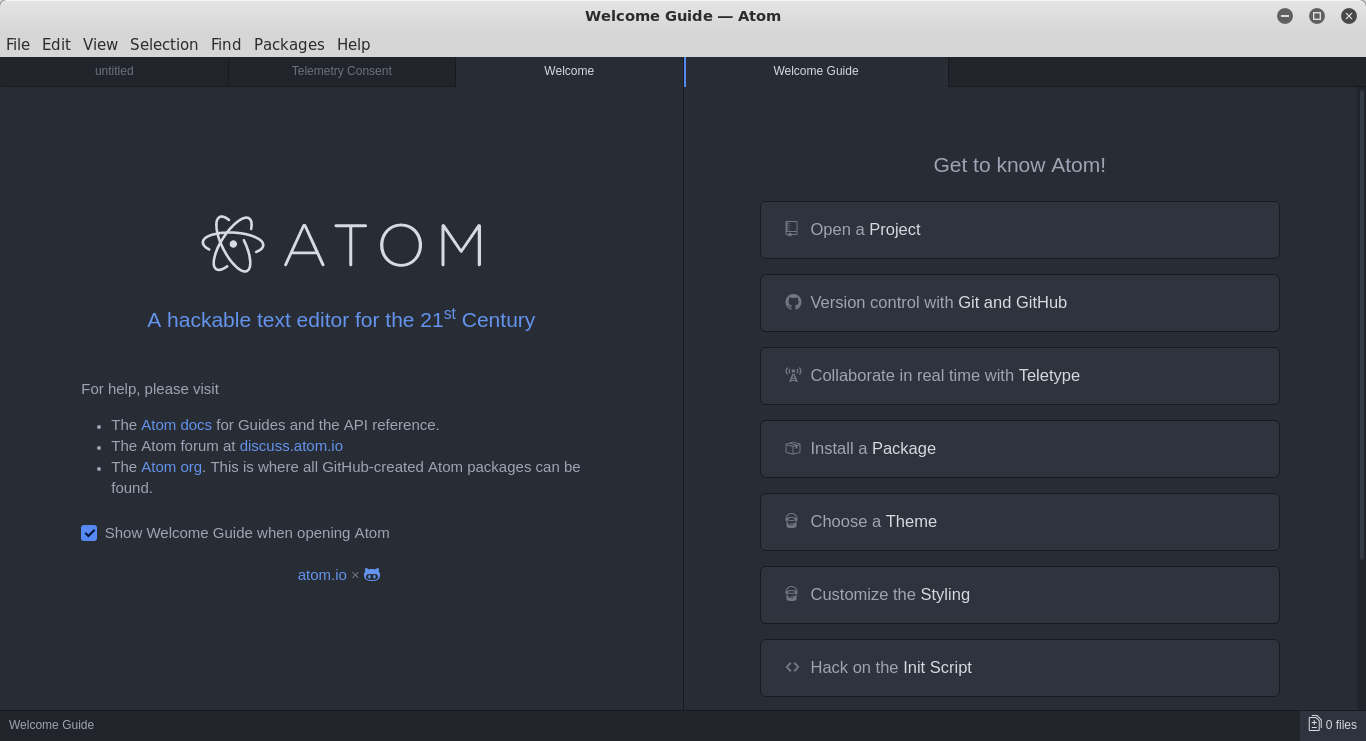Open the Selection menu
1366x741 pixels.
tap(164, 44)
